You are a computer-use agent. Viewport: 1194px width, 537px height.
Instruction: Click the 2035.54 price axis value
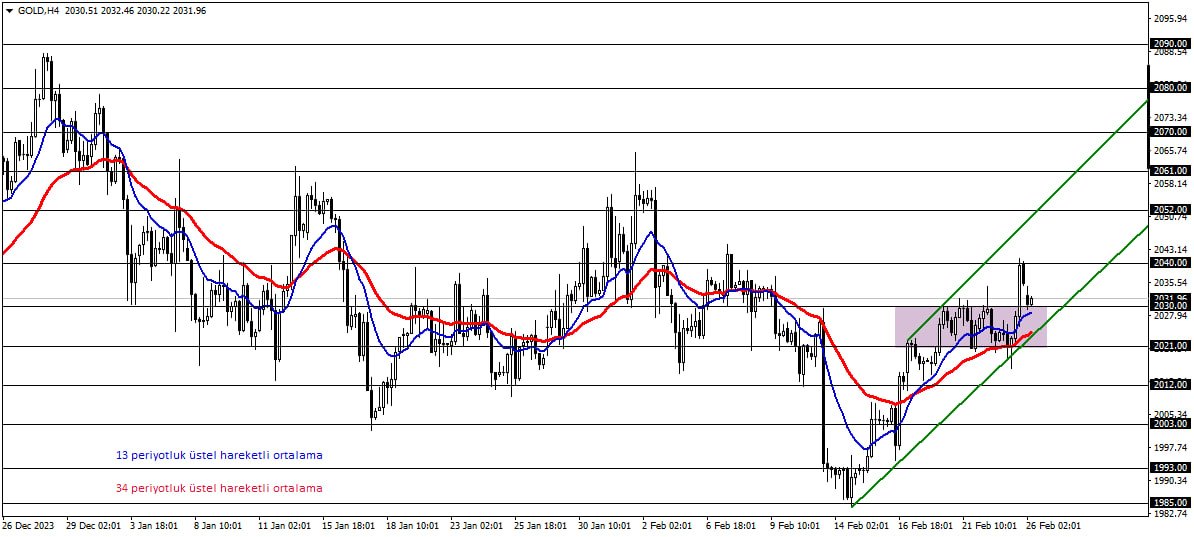coord(1171,283)
